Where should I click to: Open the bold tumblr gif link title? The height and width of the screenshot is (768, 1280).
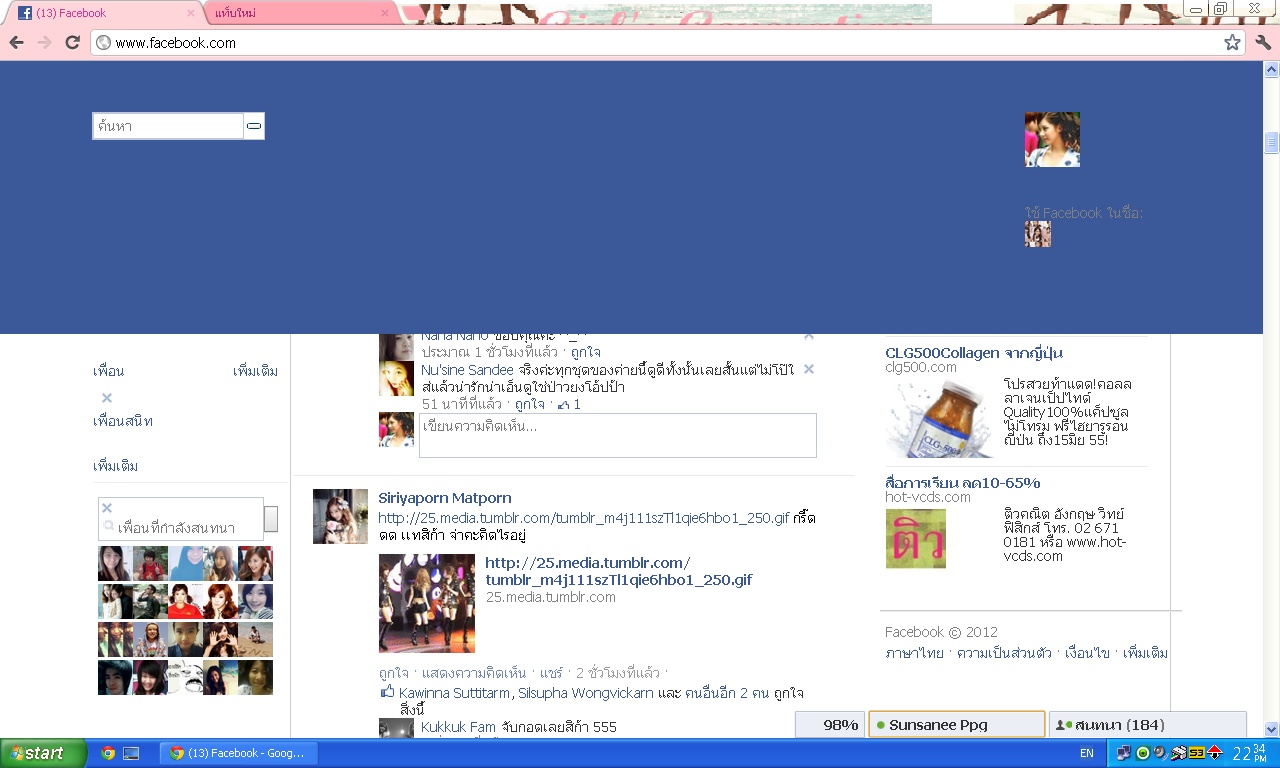[x=619, y=571]
